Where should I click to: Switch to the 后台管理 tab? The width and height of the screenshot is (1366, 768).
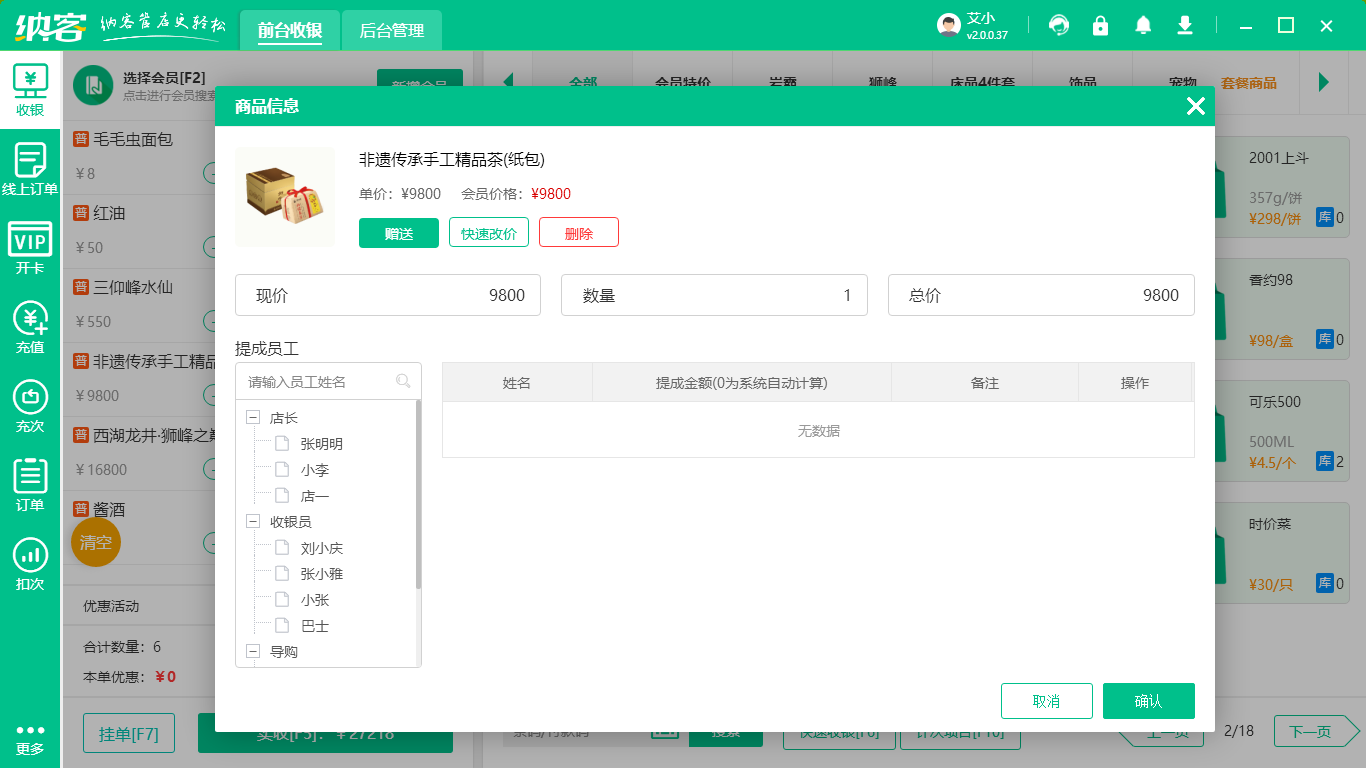click(390, 30)
